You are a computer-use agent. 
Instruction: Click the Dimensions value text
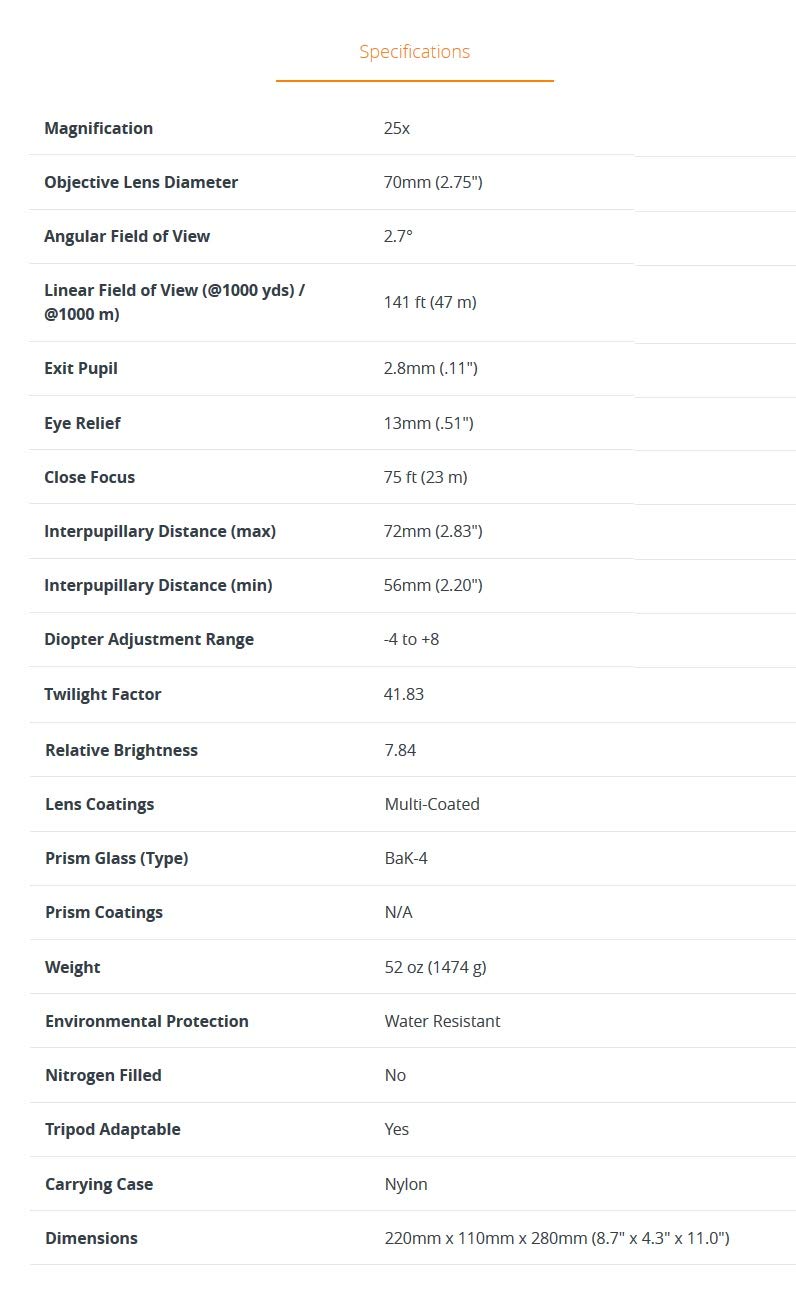click(x=557, y=1238)
